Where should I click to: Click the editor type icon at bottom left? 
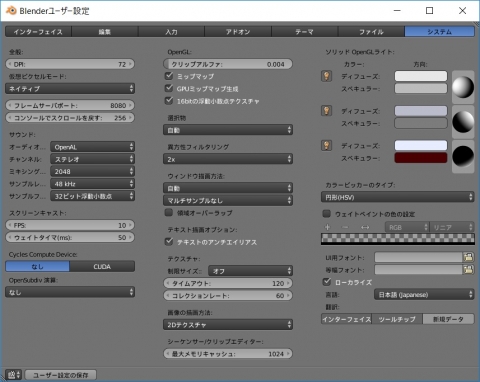pyautogui.click(x=14, y=375)
